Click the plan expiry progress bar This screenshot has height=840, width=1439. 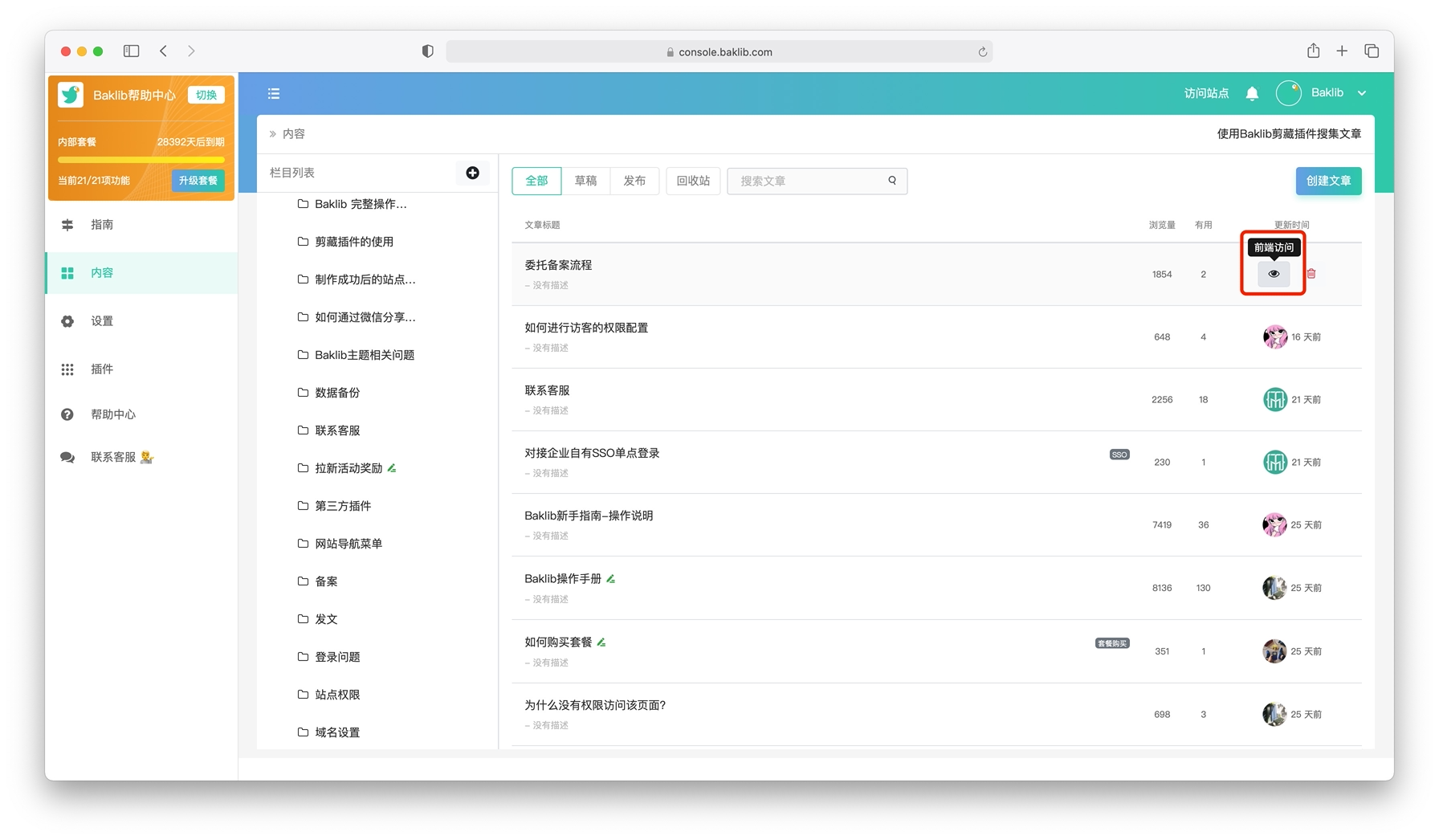click(141, 160)
